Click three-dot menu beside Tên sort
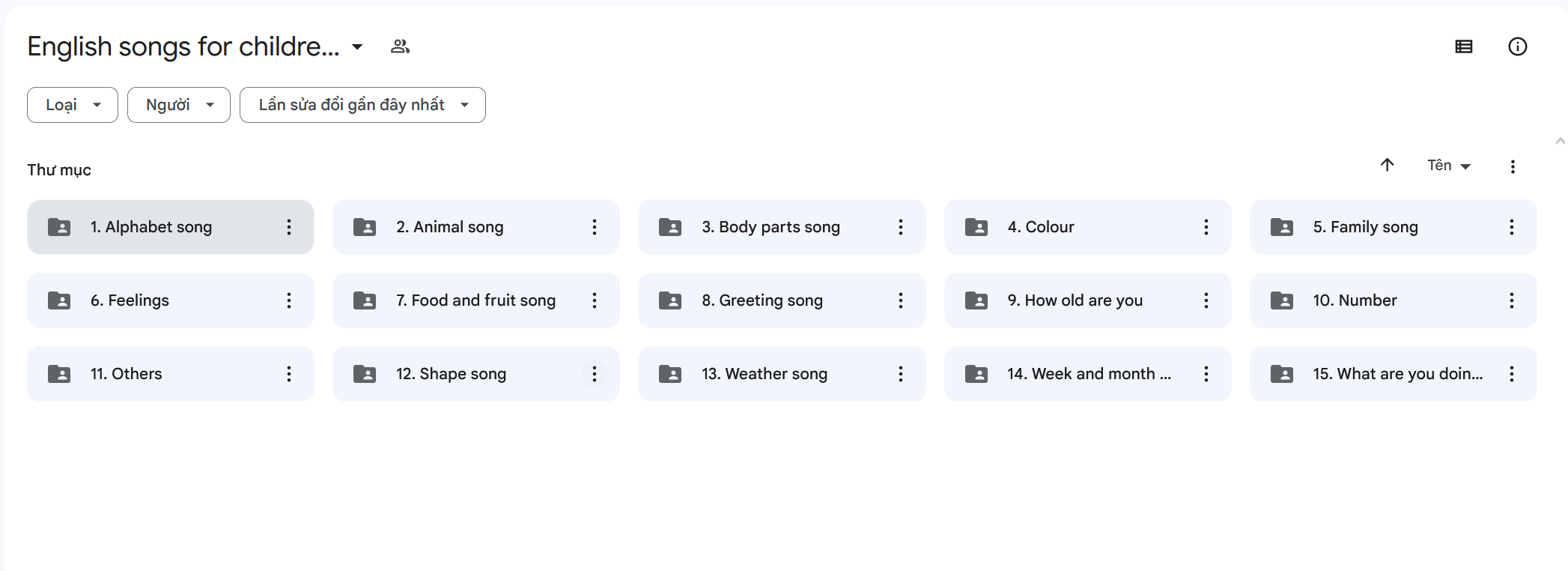The image size is (1568, 571). [x=1513, y=166]
